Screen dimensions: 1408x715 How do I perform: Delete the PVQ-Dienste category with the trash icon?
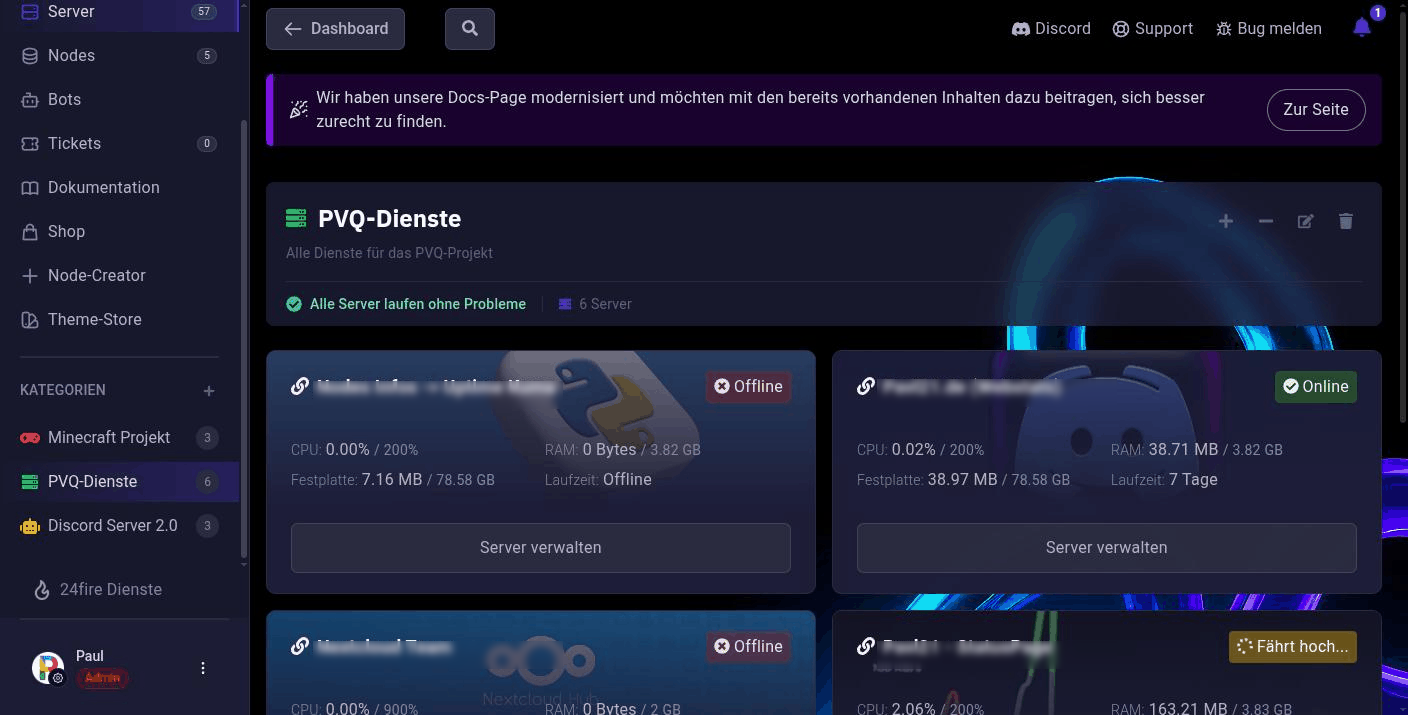(1346, 221)
